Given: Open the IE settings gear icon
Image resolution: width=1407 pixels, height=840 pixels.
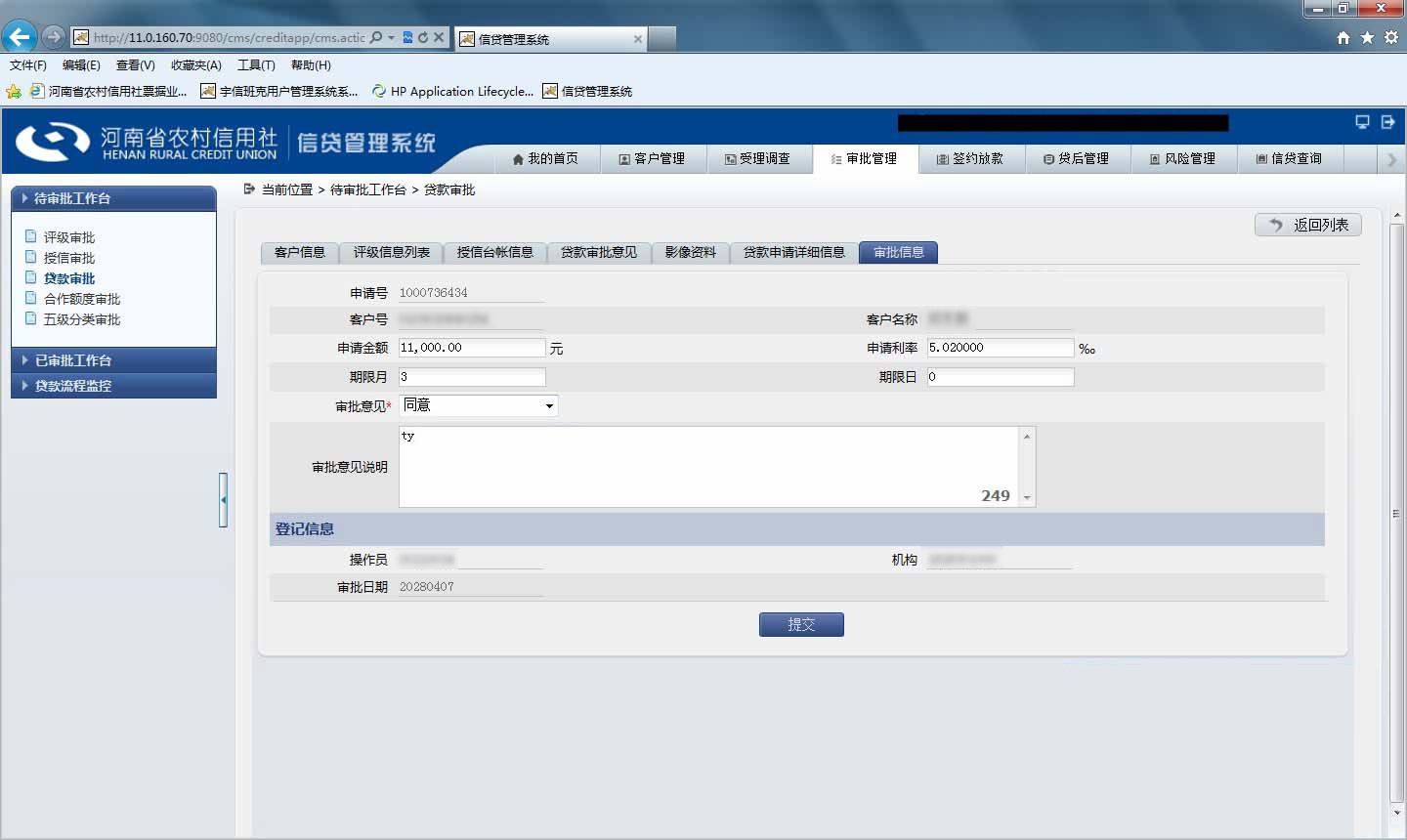Looking at the screenshot, I should (x=1390, y=37).
